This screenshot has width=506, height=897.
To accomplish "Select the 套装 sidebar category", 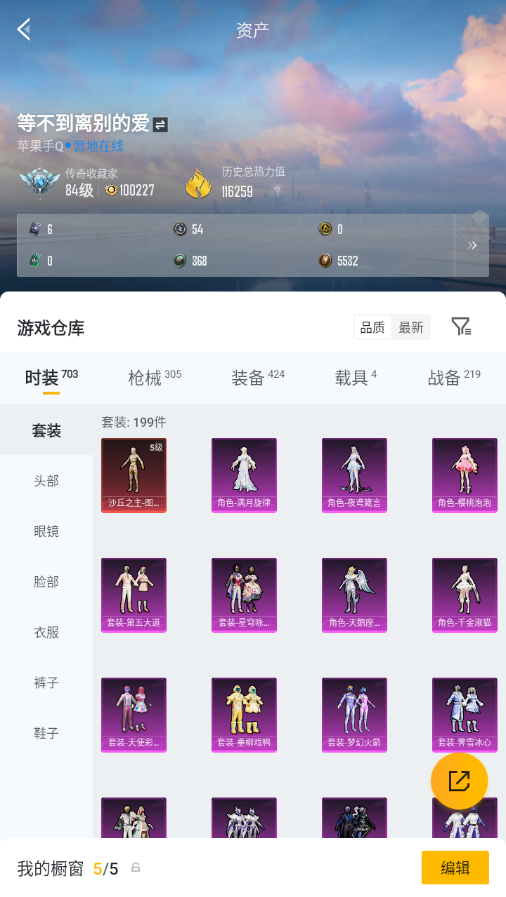I will pyautogui.click(x=46, y=430).
